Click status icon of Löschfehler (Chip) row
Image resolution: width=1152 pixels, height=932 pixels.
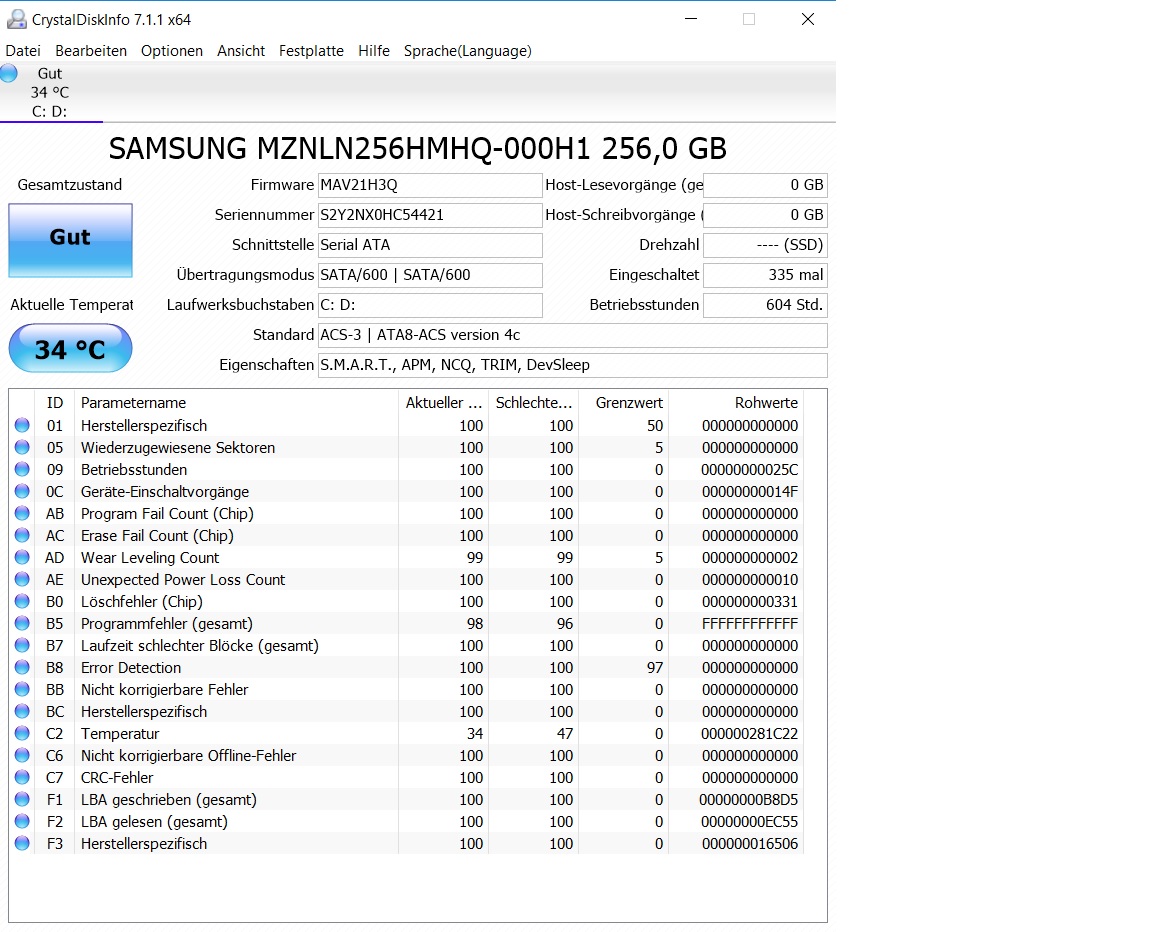pos(22,601)
